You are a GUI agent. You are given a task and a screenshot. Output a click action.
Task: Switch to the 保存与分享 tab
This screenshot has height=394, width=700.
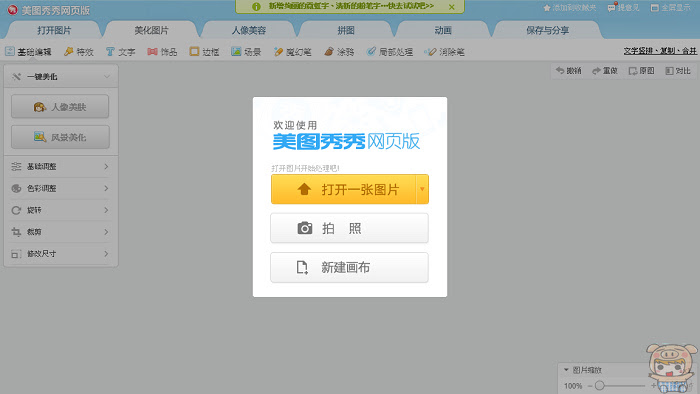[547, 30]
